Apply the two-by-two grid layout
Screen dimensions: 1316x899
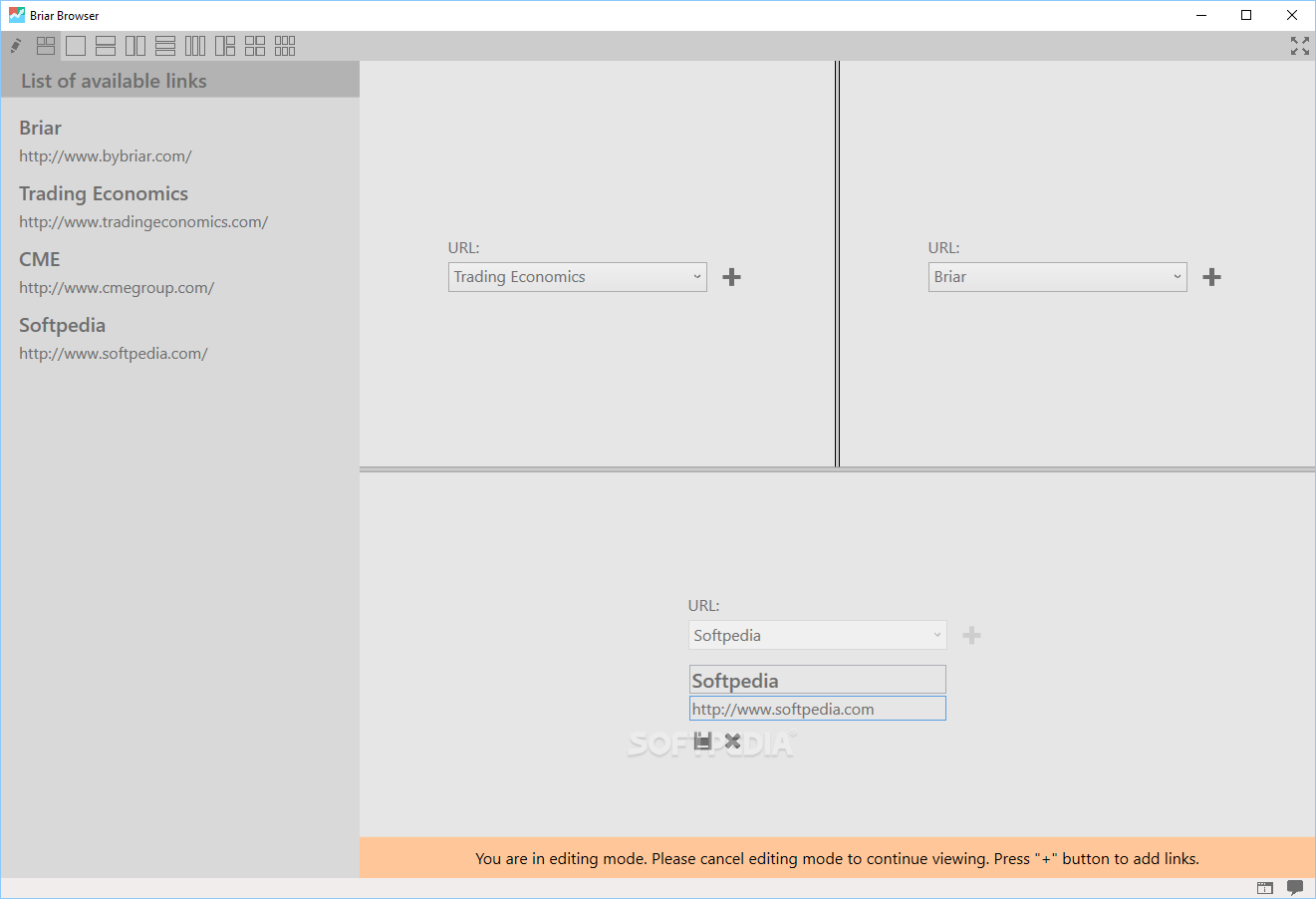pyautogui.click(x=255, y=46)
